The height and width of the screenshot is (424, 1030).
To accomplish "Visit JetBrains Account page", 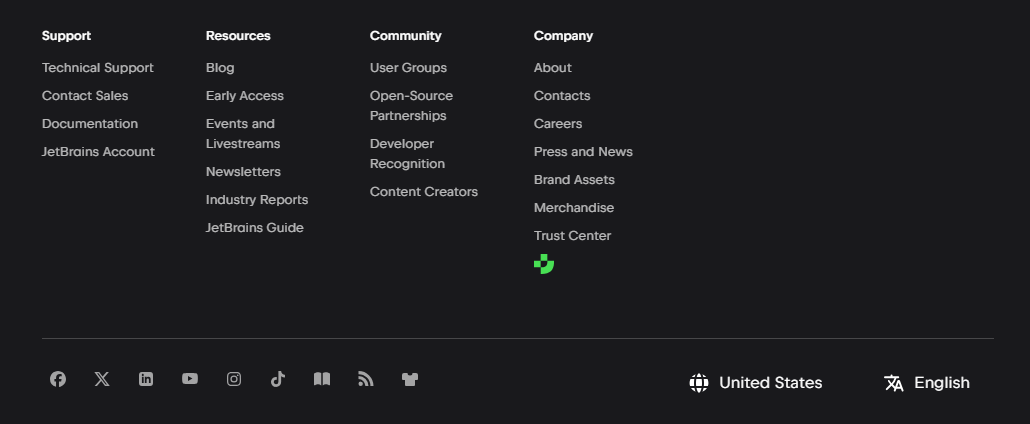I will click(99, 152).
